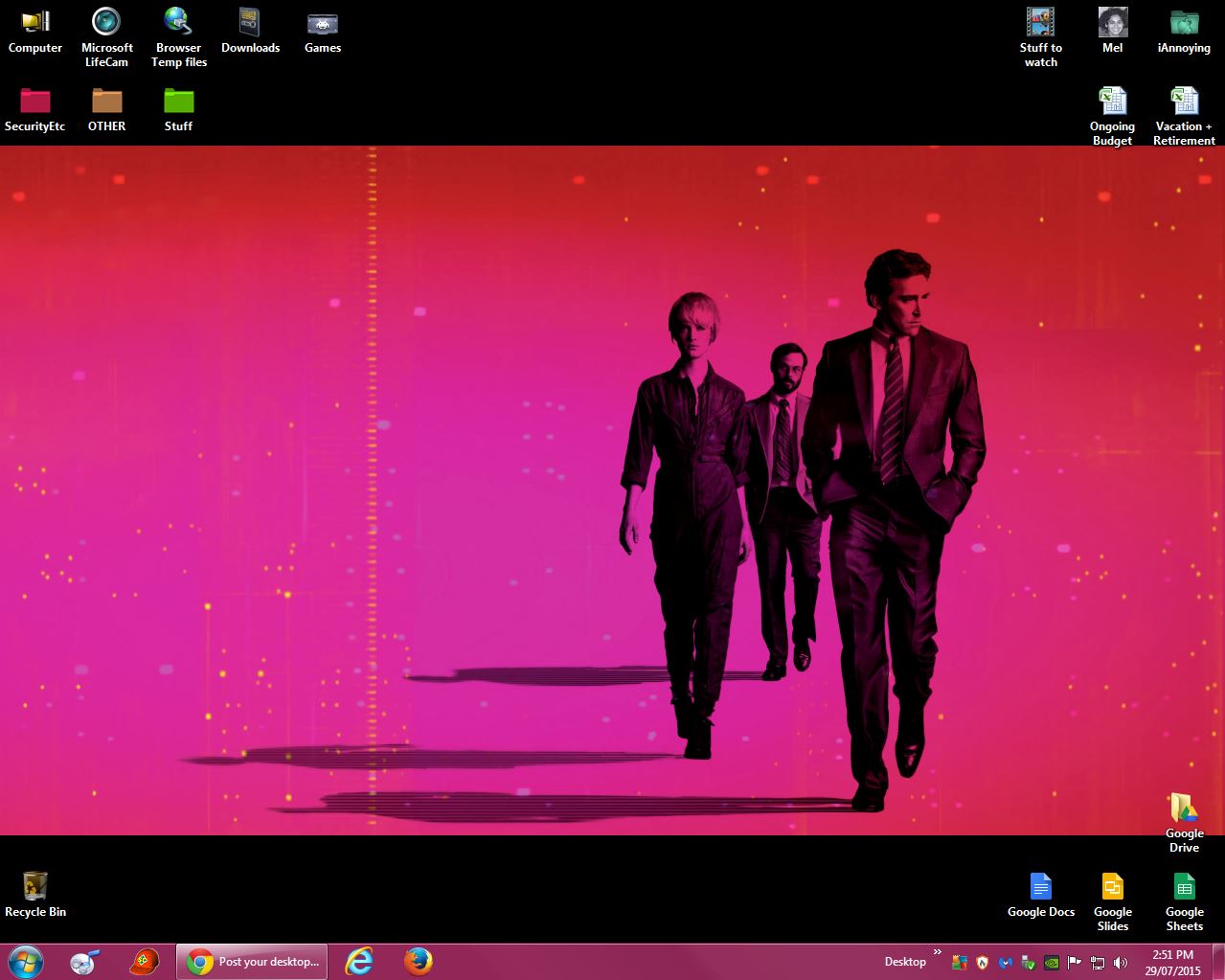The image size is (1225, 980).
Task: Open the Stuff to watch folder
Action: tap(1040, 37)
